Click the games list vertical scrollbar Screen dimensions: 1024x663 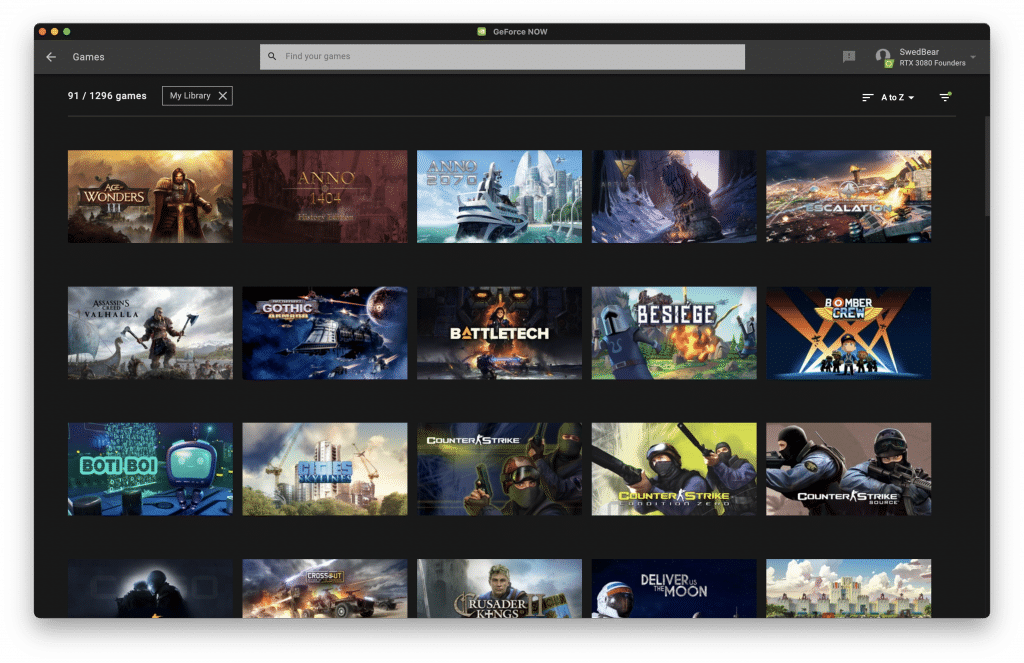point(987,167)
